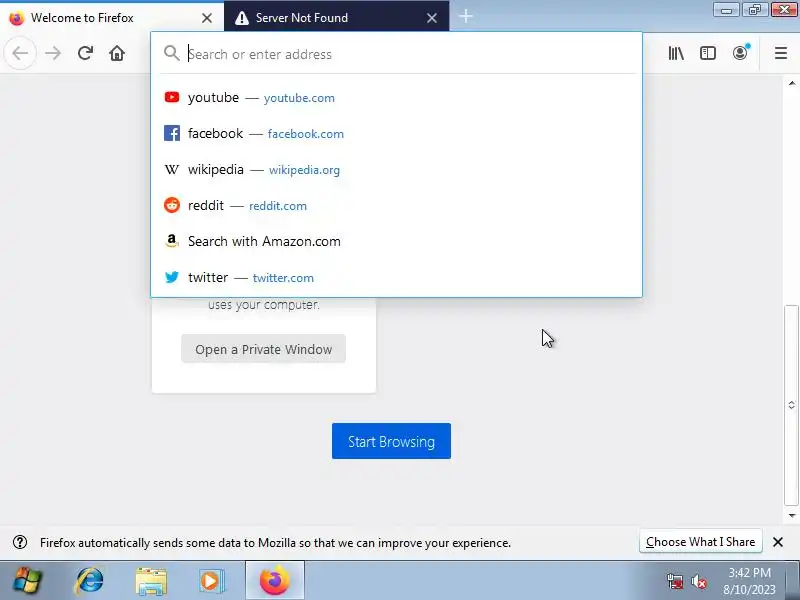The image size is (800, 600).
Task: Open Windows Media Player from taskbar
Action: click(211, 581)
